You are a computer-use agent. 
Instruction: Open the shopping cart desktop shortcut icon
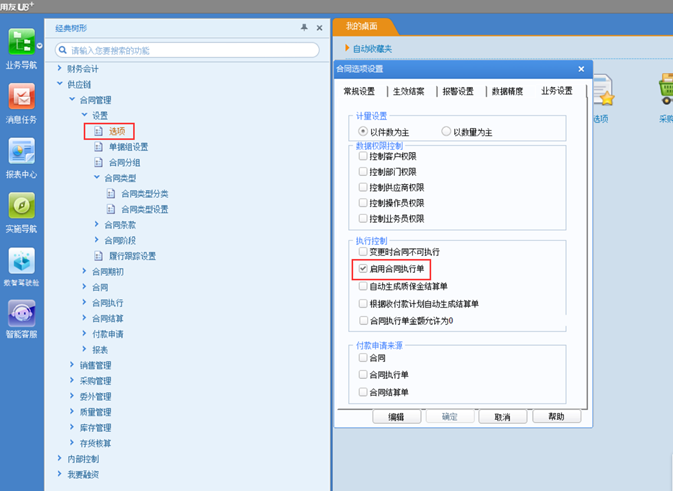click(666, 89)
